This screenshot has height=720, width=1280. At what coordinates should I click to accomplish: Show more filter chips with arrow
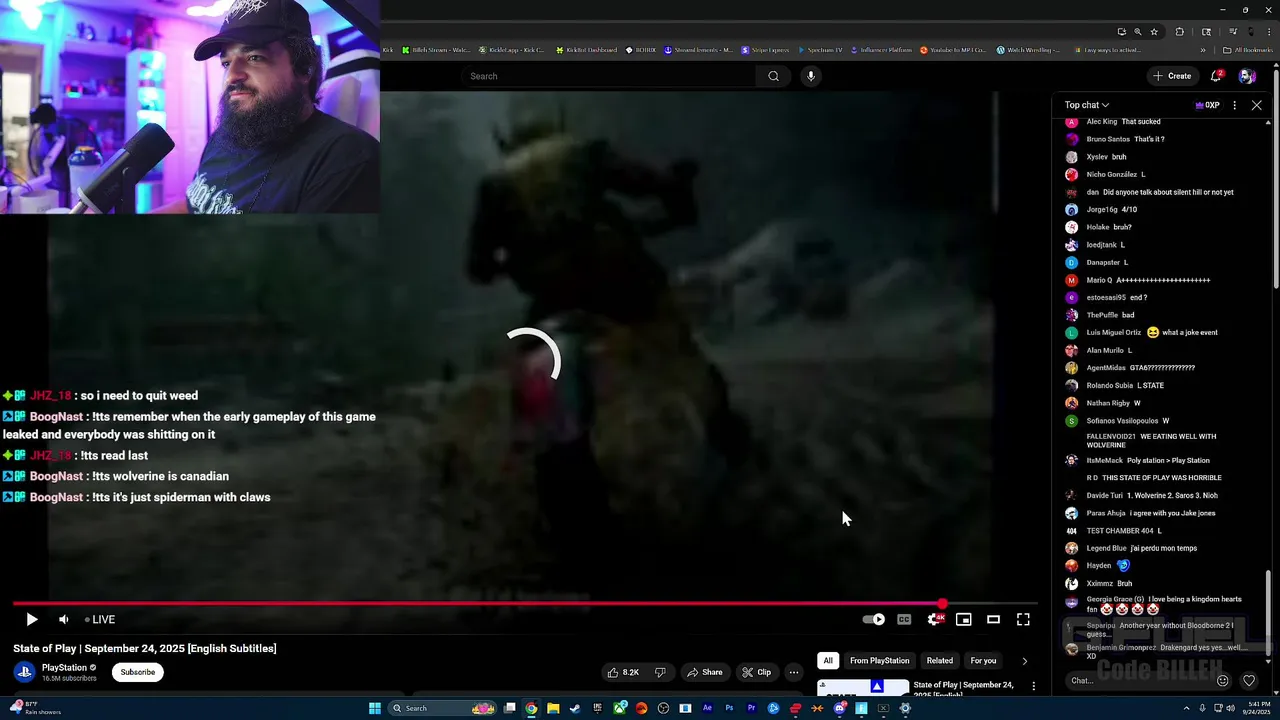point(1024,661)
